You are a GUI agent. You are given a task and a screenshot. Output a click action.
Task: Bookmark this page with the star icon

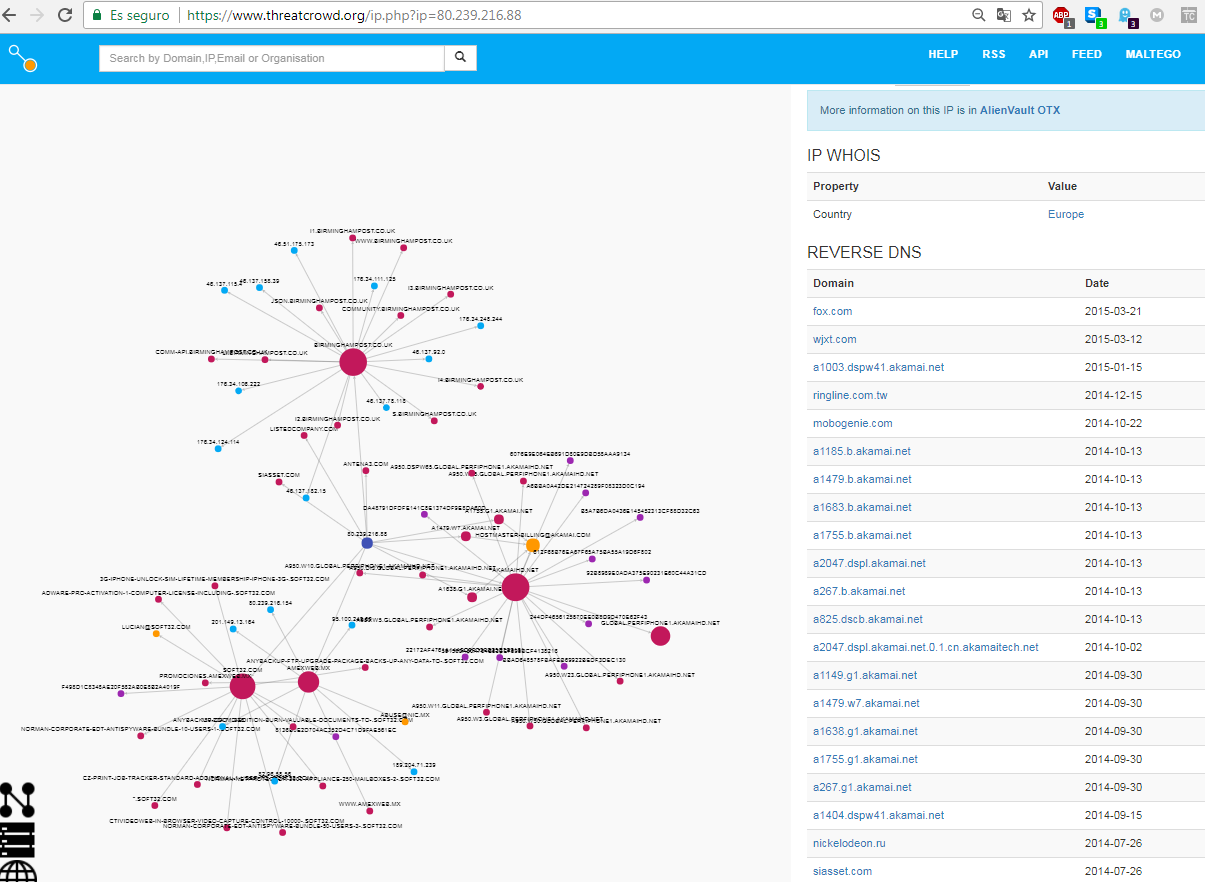pyautogui.click(x=1028, y=16)
